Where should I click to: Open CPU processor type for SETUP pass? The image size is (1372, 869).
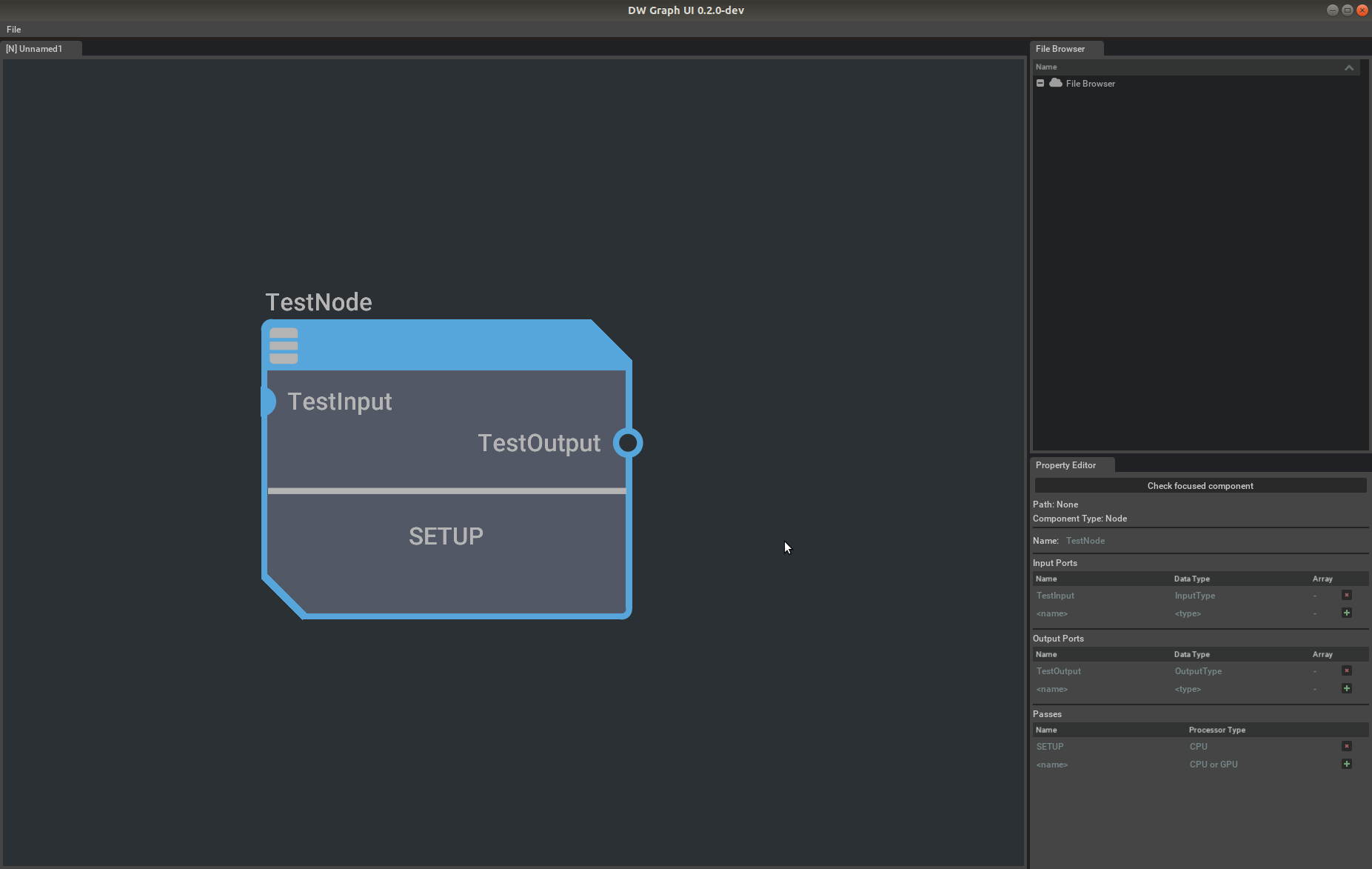1198,747
